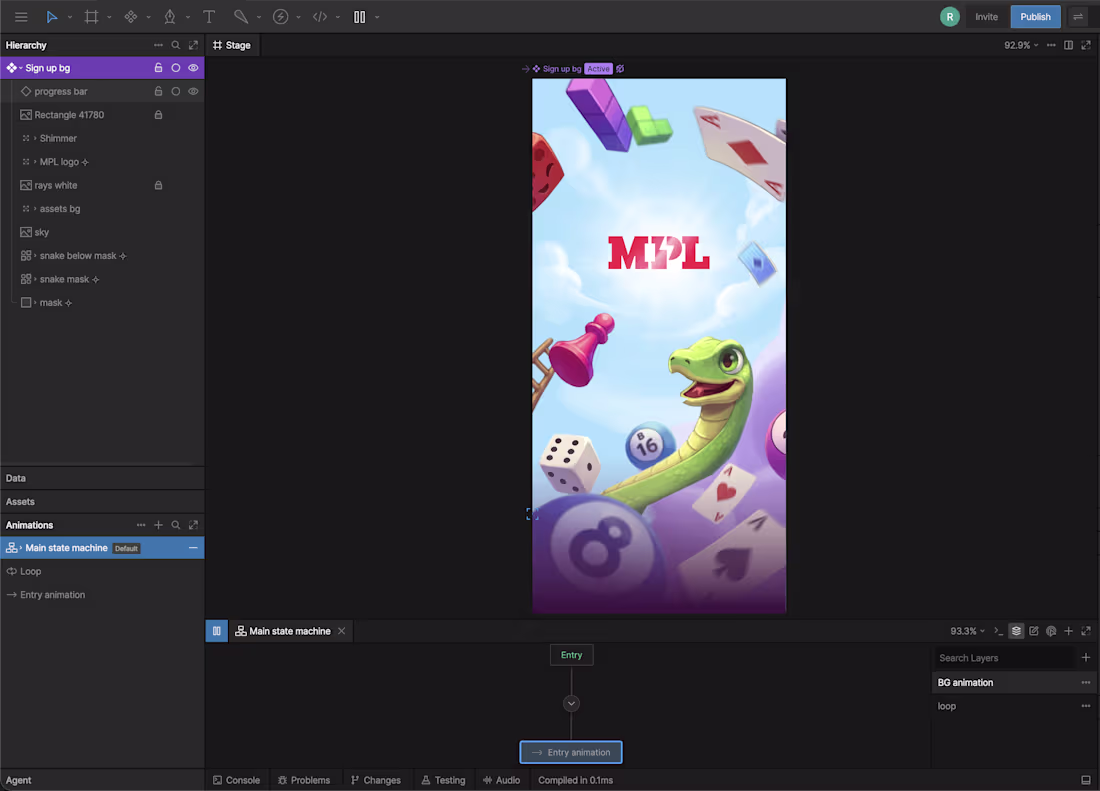1100x791 pixels.
Task: Select the Events lightning tool
Action: click(x=280, y=17)
